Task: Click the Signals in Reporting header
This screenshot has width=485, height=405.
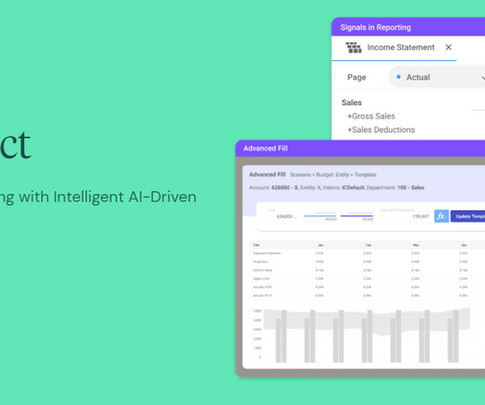Action: (x=408, y=27)
